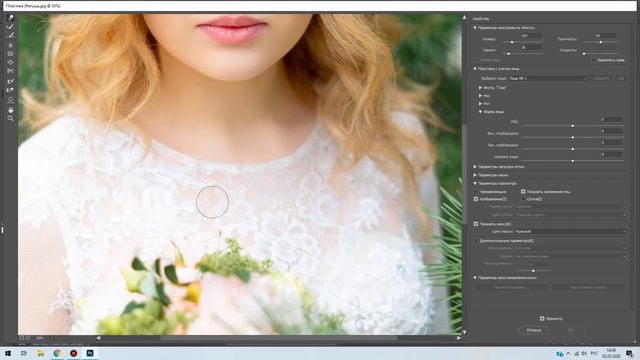The height and width of the screenshot is (360, 640).
Task: Open Google Chrome from the taskbar
Action: 57,353
